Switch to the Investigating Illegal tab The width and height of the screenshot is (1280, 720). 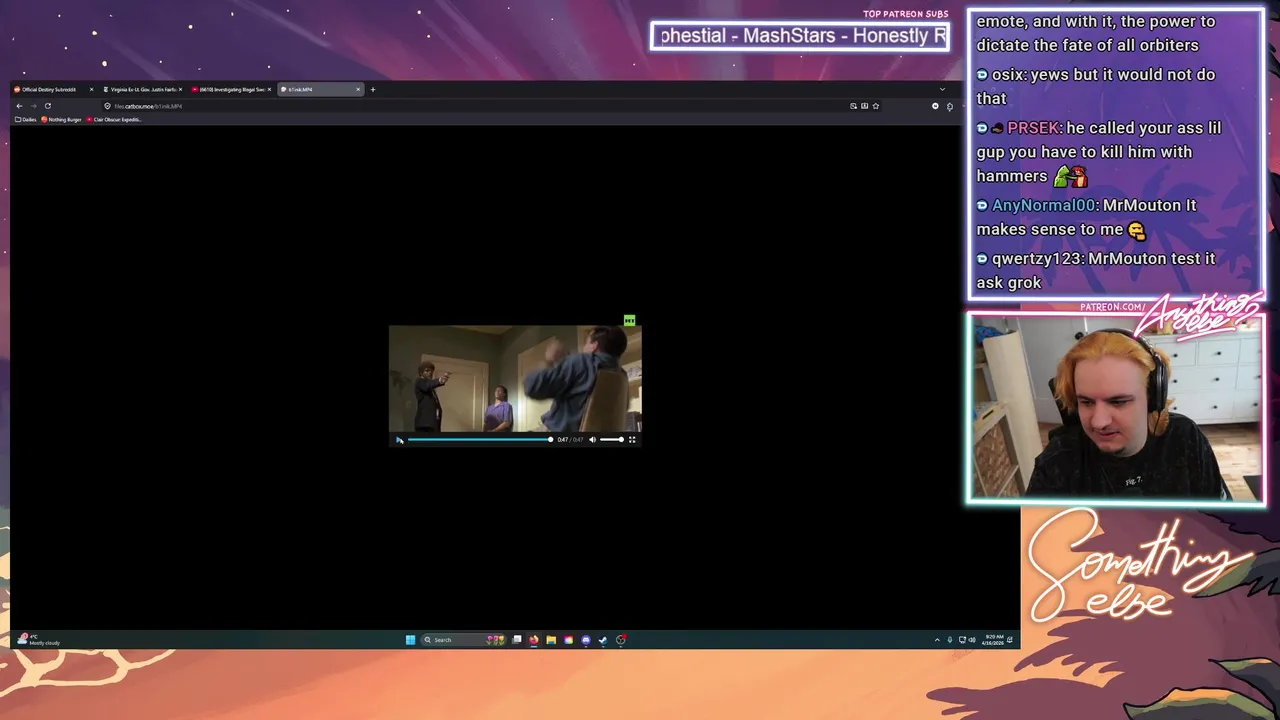pyautogui.click(x=229, y=89)
